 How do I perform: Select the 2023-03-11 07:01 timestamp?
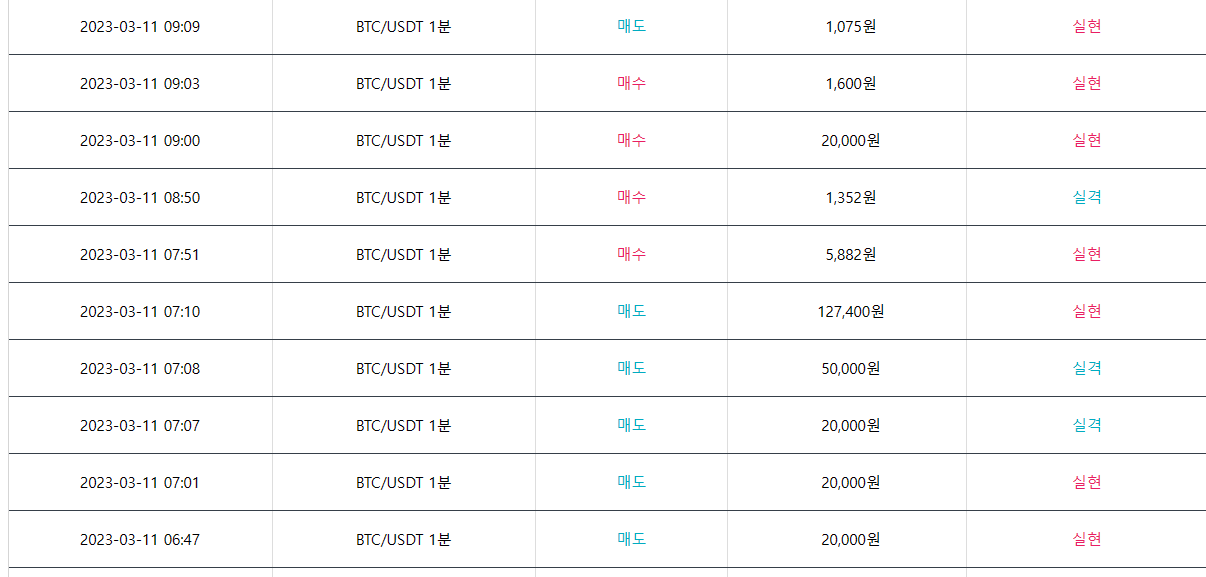pyautogui.click(x=140, y=482)
